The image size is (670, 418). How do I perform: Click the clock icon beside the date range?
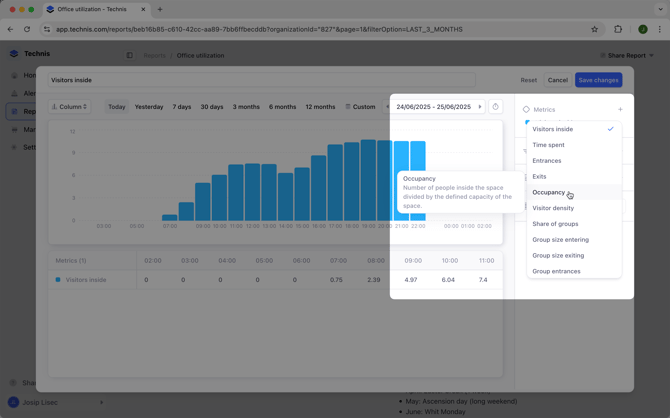pyautogui.click(x=495, y=107)
